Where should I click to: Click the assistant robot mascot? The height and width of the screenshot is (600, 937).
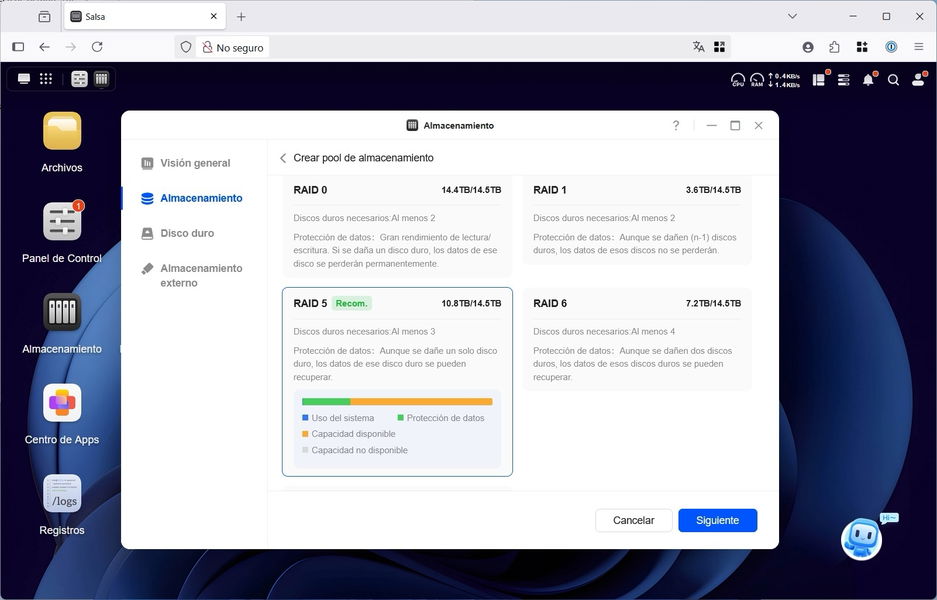tap(861, 538)
